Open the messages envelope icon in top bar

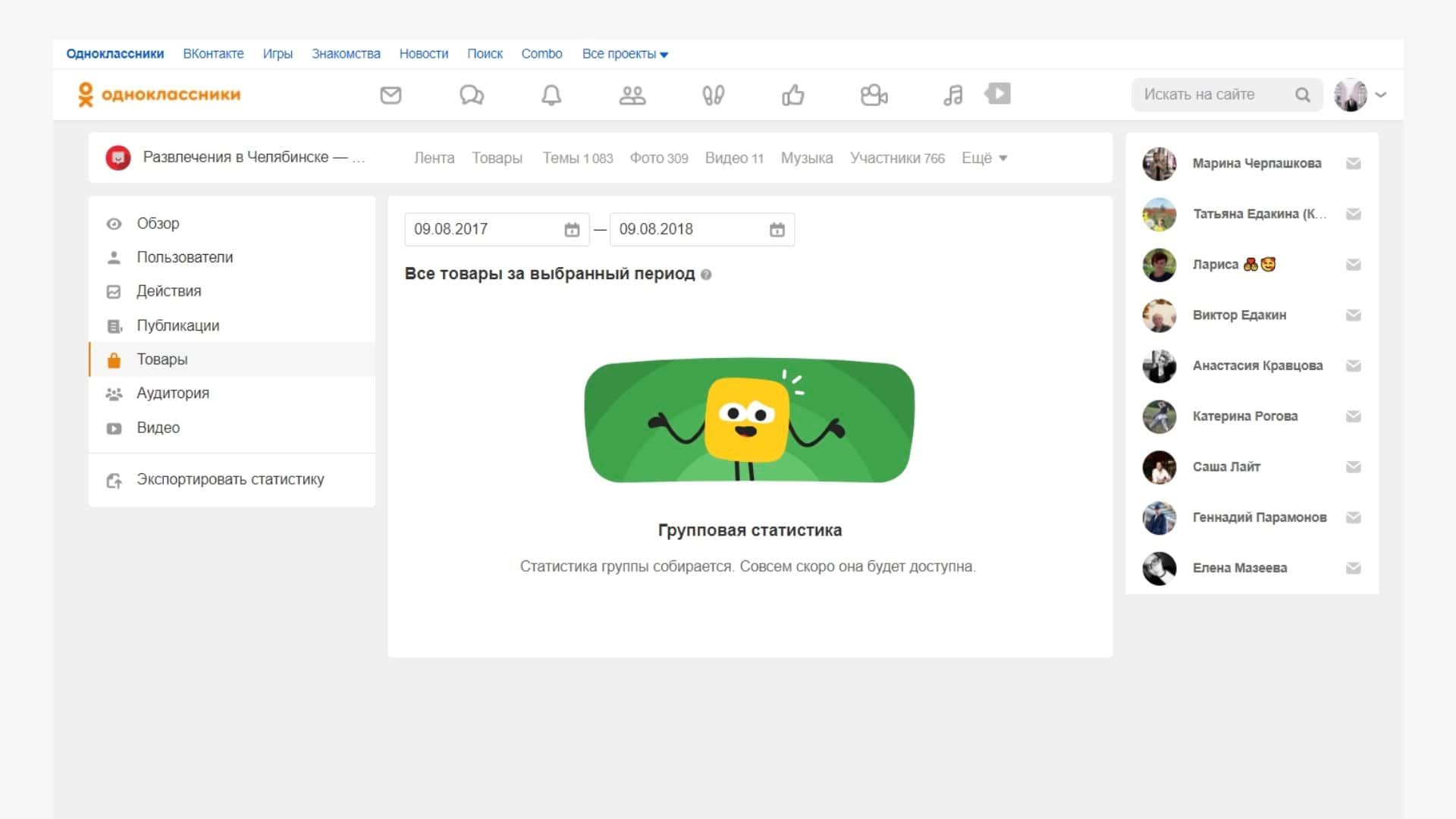pyautogui.click(x=391, y=95)
